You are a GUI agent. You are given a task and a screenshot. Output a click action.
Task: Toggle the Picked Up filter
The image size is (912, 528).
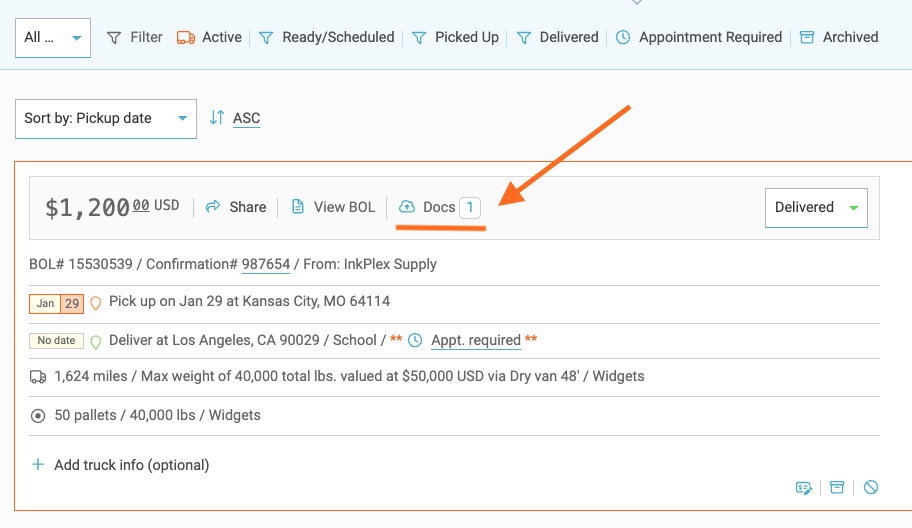point(456,37)
